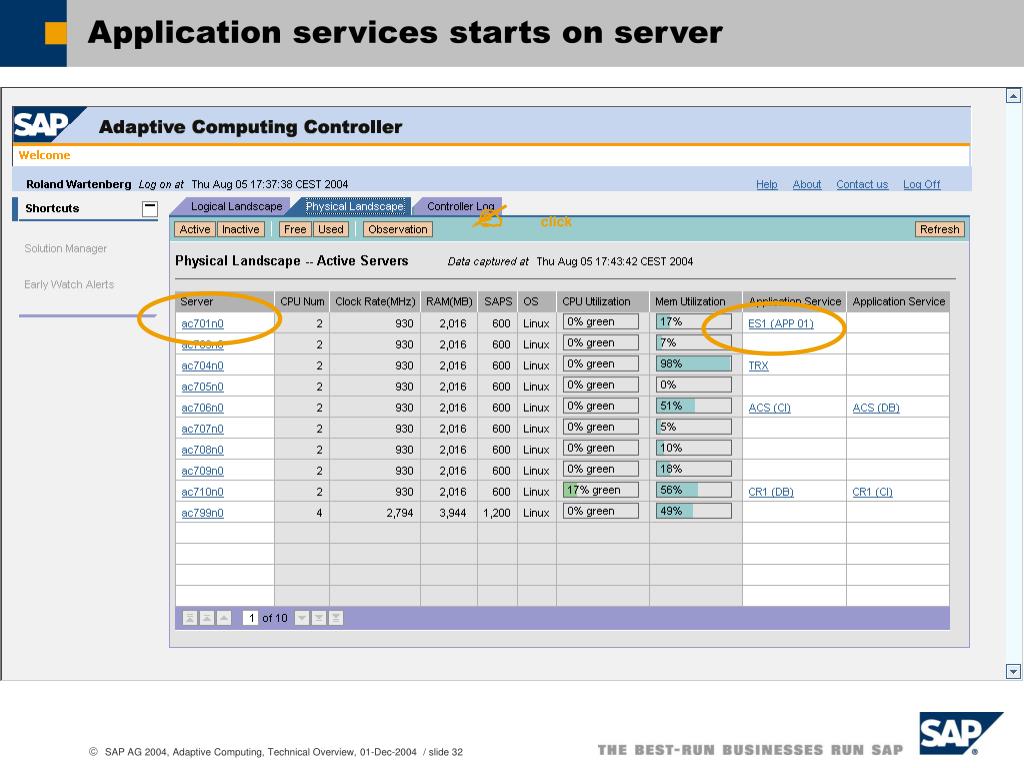
Task: Open Solution Manager shortcut
Action: click(65, 249)
